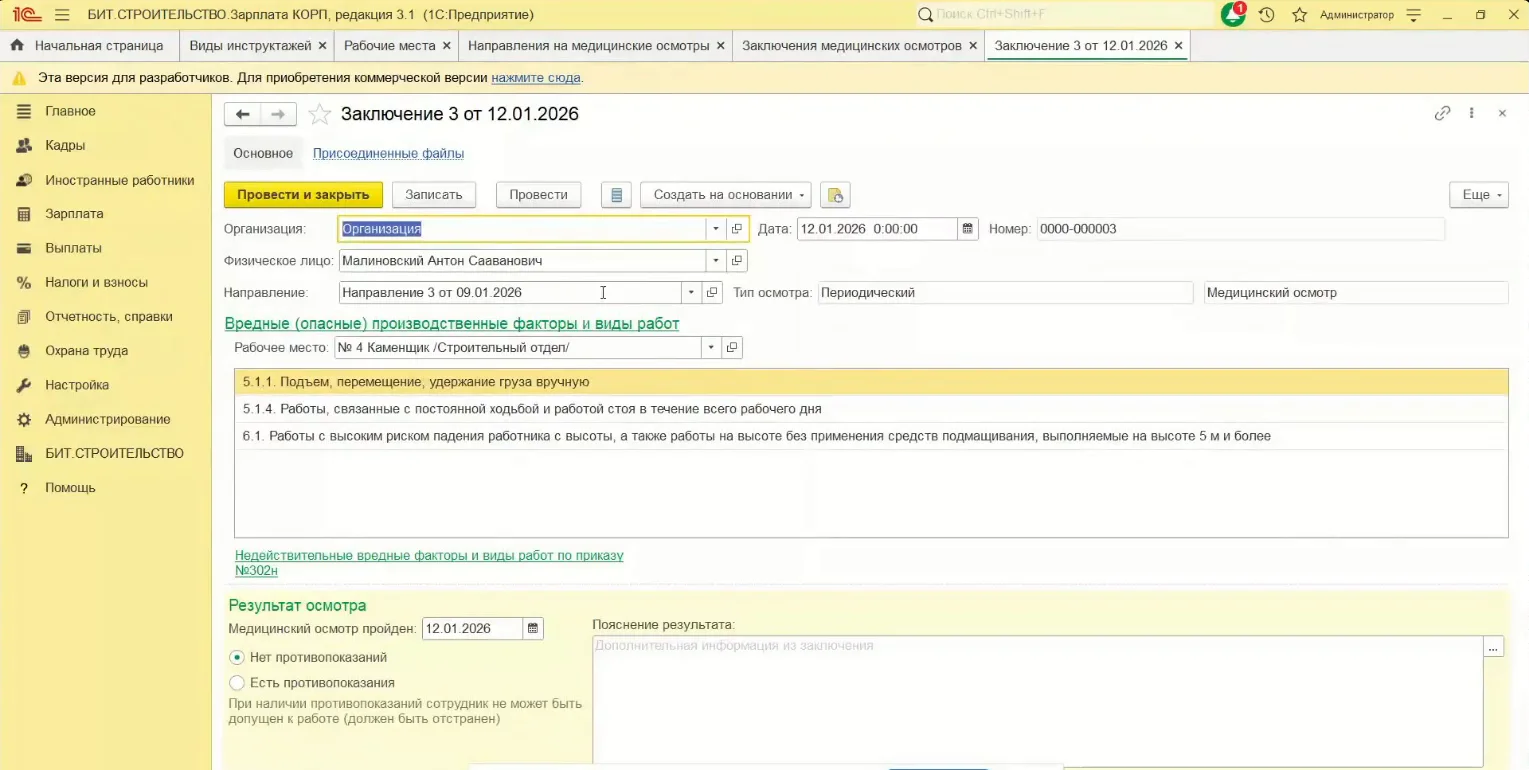1529x770 pixels.
Task: Open Физическое лицо record with open icon
Action: pyautogui.click(x=737, y=261)
